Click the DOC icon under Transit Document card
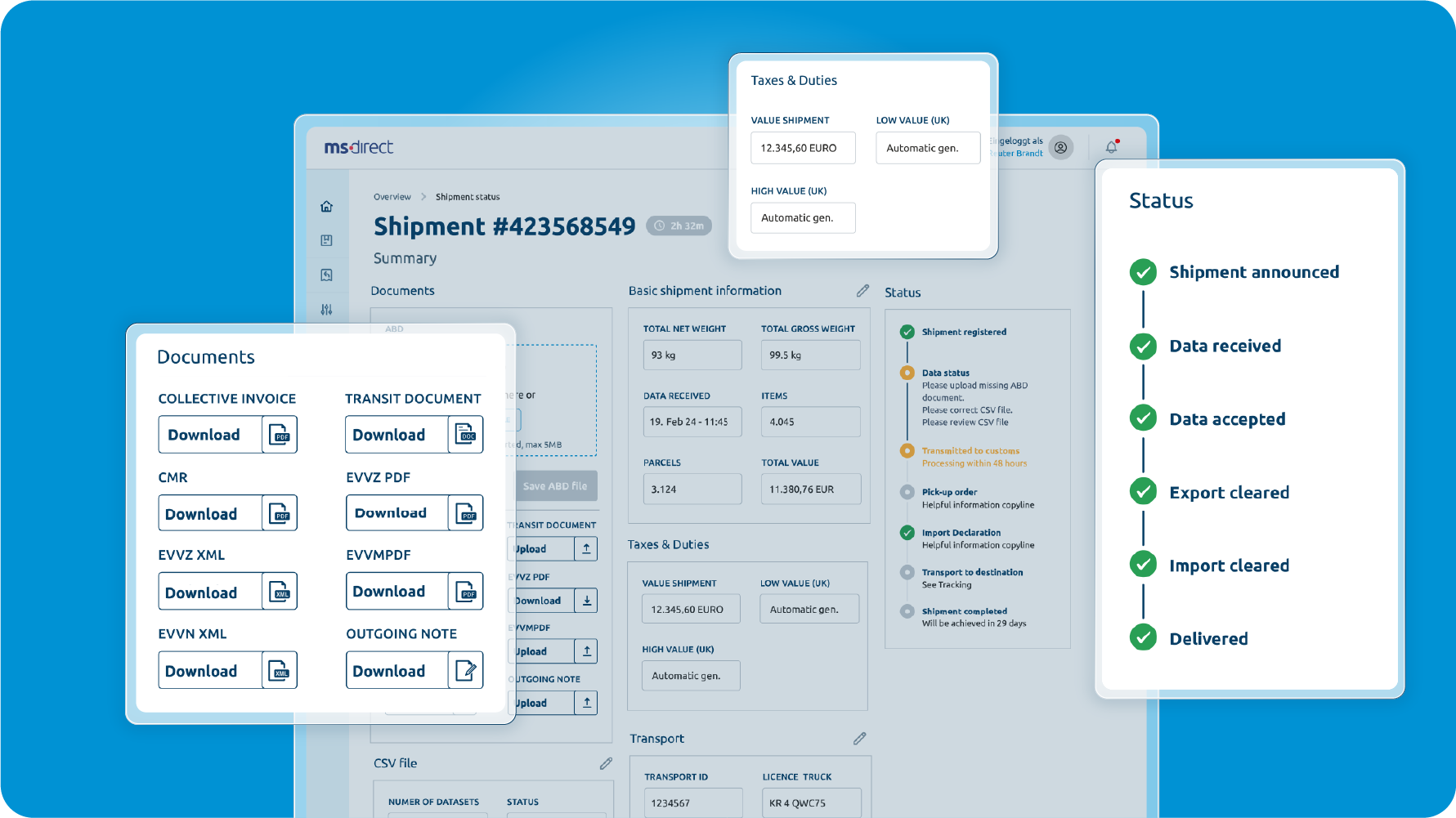1456x818 pixels. (x=466, y=434)
